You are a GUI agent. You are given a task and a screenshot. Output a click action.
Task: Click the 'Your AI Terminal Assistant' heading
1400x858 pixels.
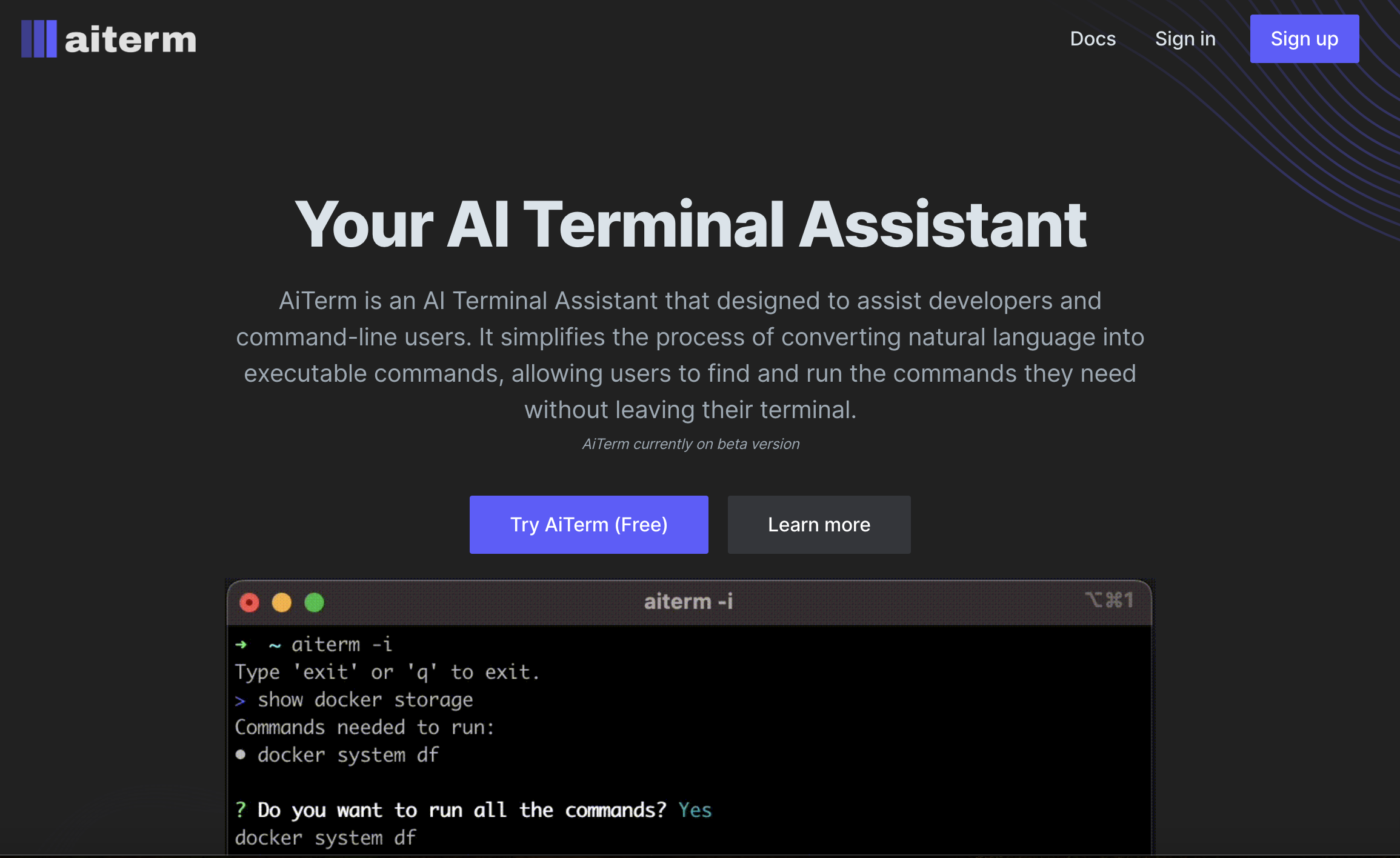pyautogui.click(x=690, y=224)
